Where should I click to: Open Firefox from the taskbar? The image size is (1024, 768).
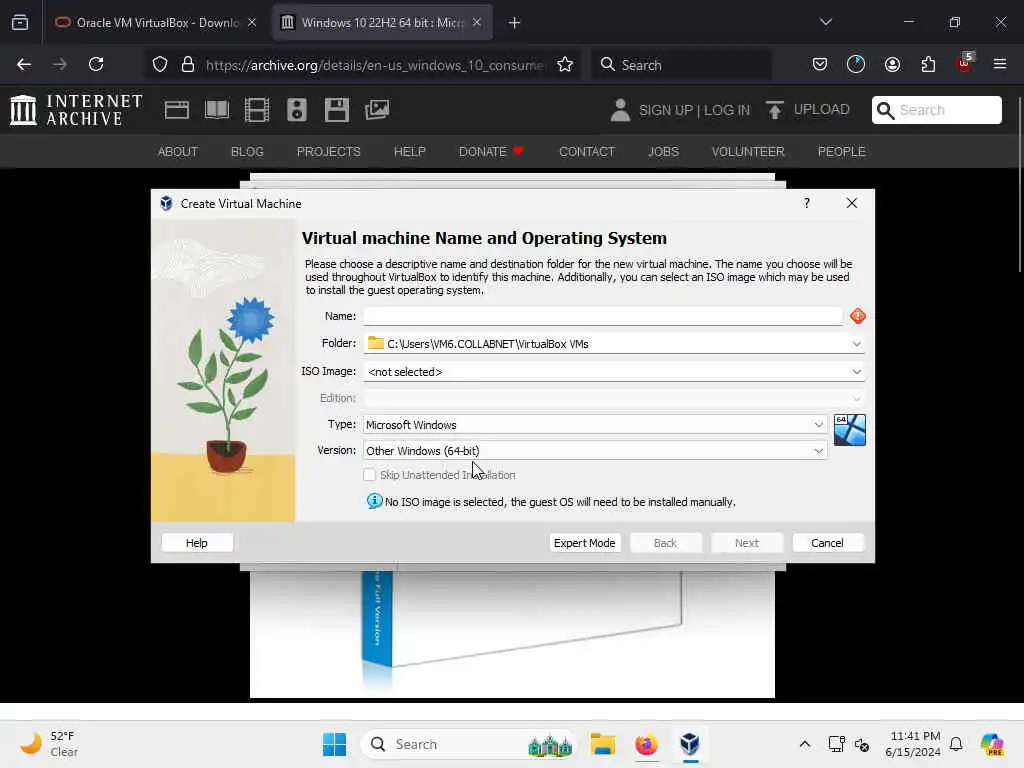coord(646,744)
